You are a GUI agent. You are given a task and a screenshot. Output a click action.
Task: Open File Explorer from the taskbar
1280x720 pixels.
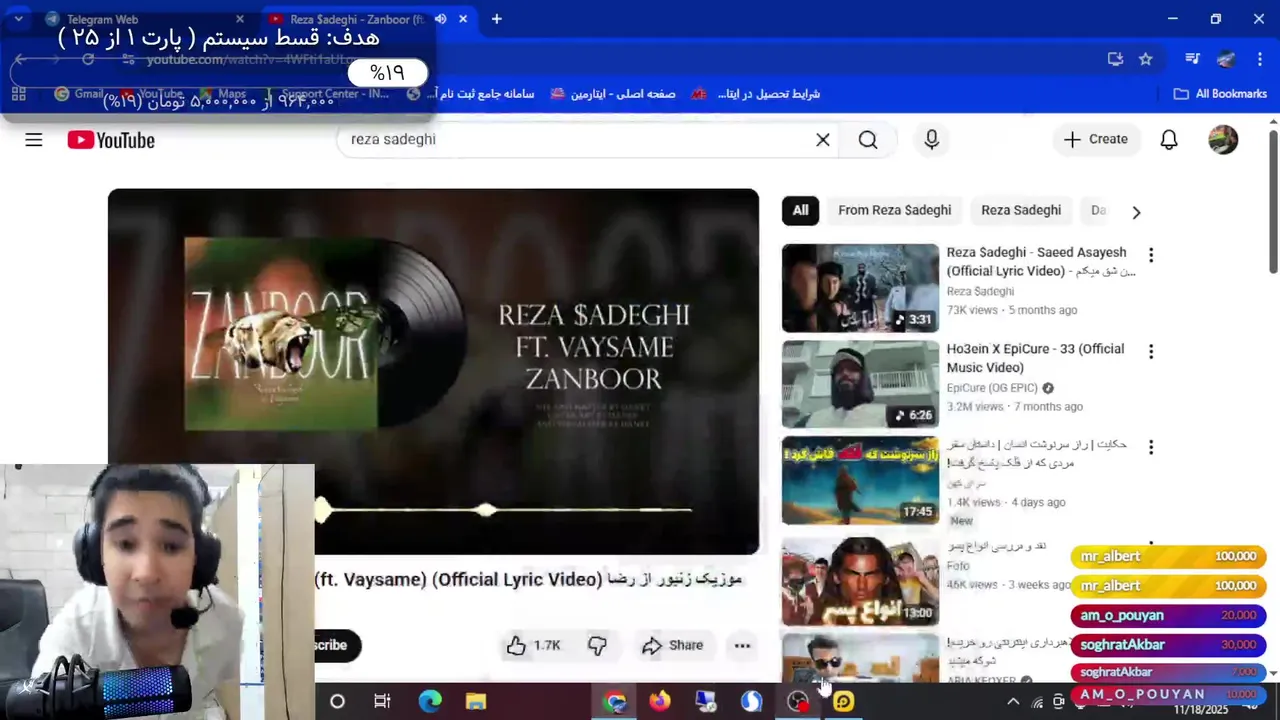pos(476,702)
